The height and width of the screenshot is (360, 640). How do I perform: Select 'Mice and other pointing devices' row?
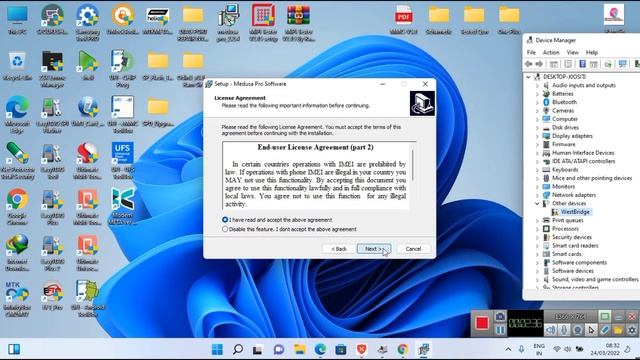pos(592,178)
